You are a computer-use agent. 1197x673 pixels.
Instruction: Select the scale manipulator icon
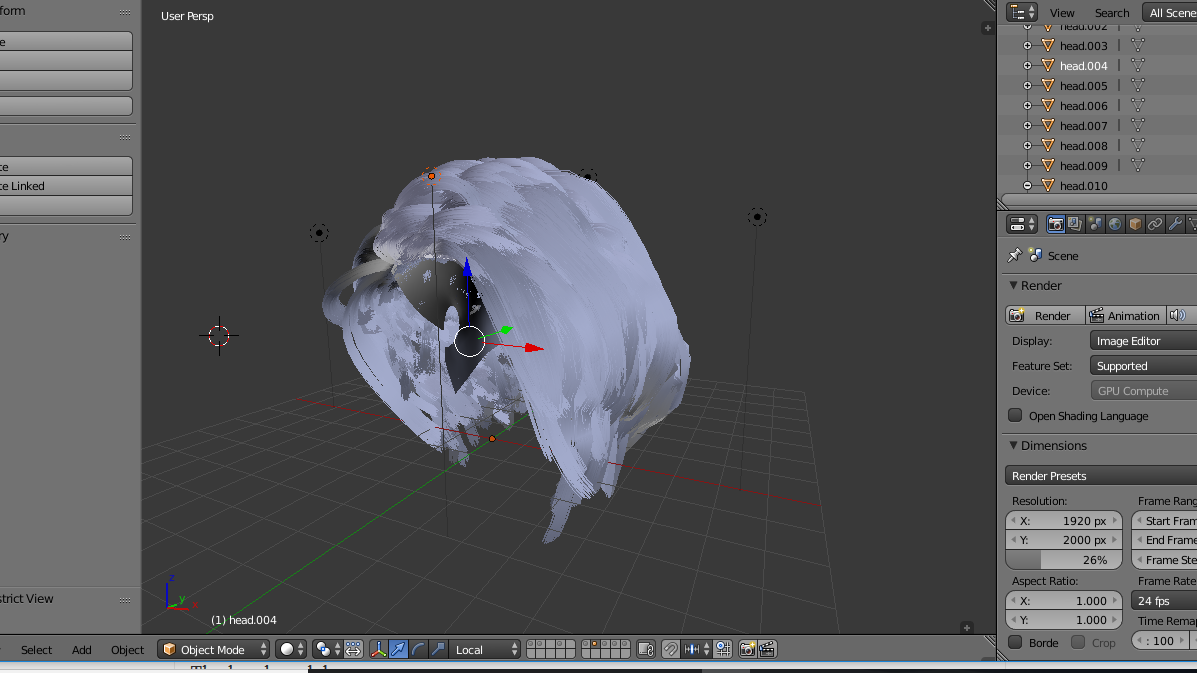(x=437, y=649)
